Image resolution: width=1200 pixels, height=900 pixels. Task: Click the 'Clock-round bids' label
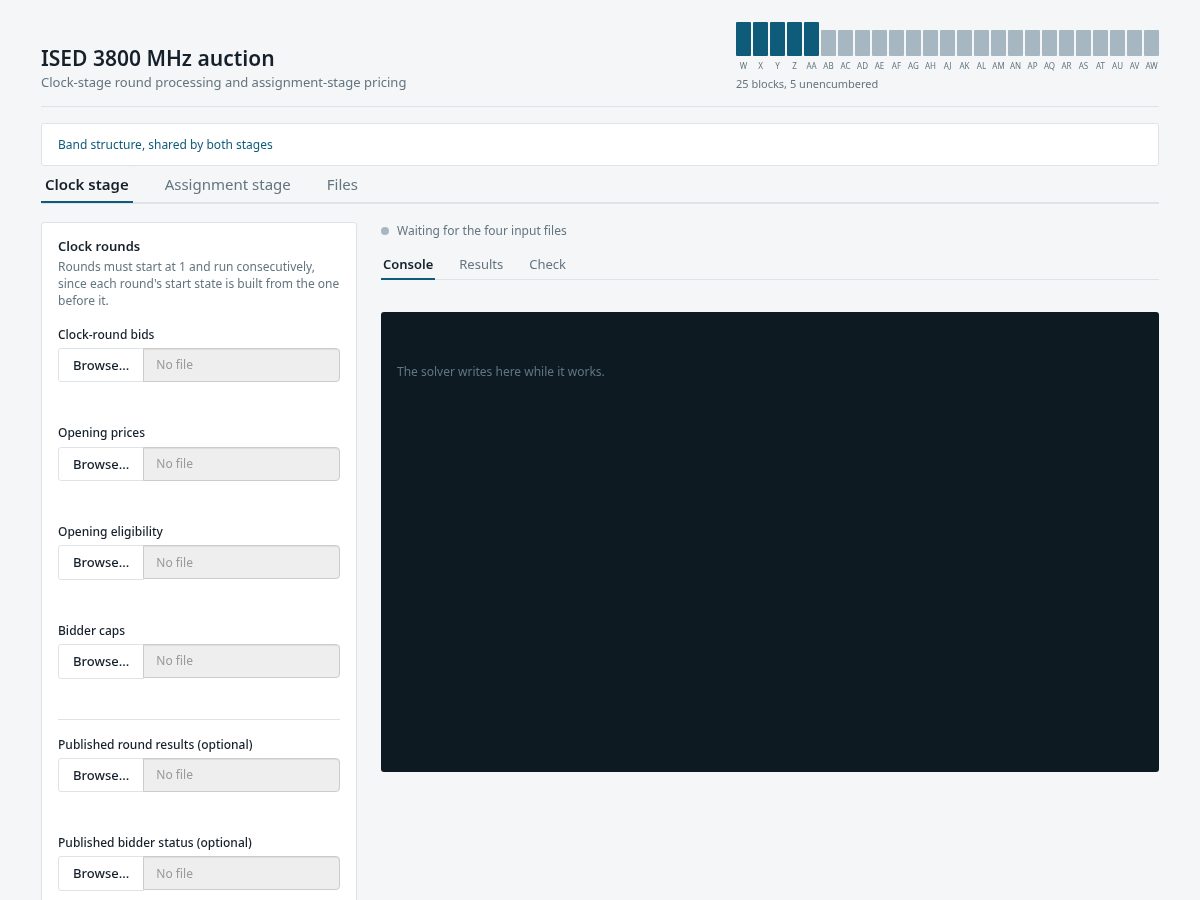coord(106,335)
